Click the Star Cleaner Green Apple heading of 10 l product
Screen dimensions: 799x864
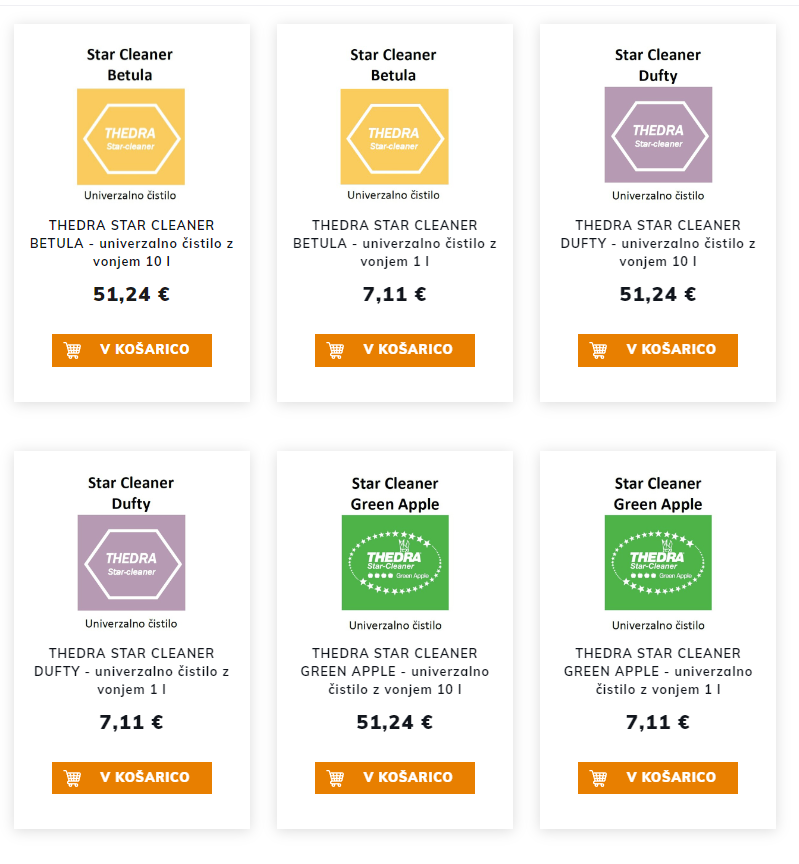pyautogui.click(x=394, y=494)
